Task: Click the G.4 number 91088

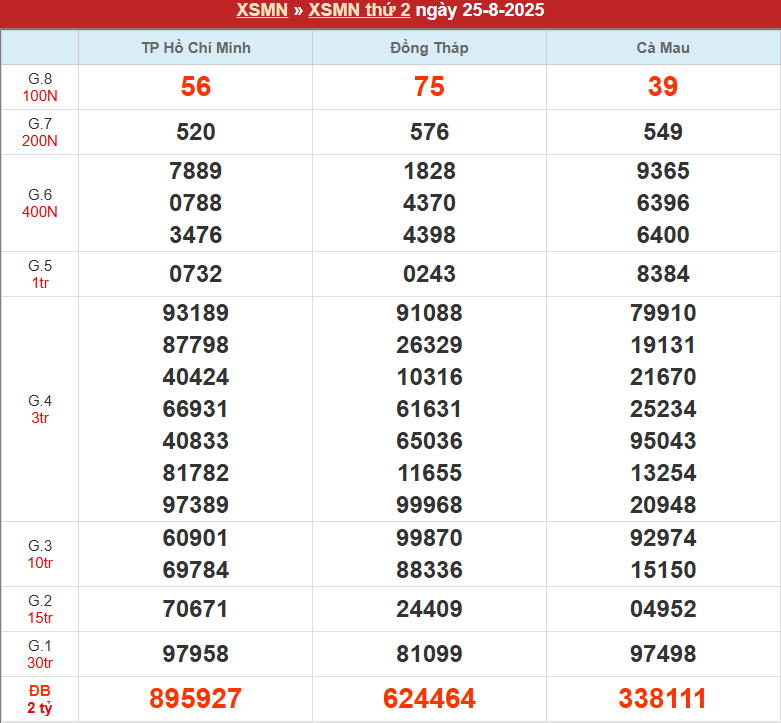Action: tap(429, 313)
